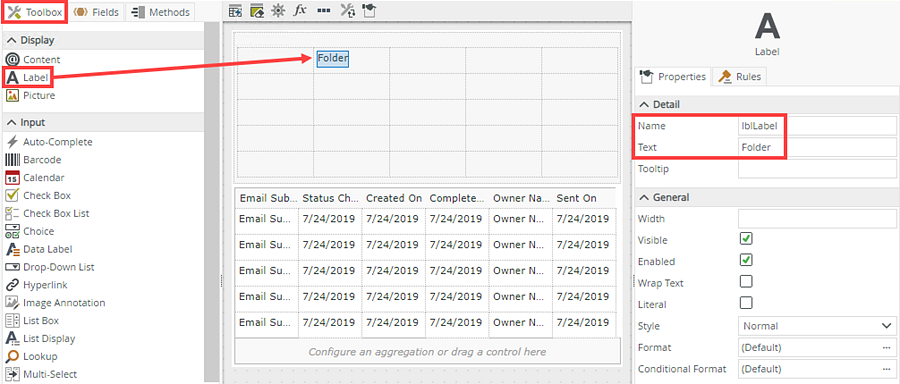Click the Created On column header

tap(394, 198)
